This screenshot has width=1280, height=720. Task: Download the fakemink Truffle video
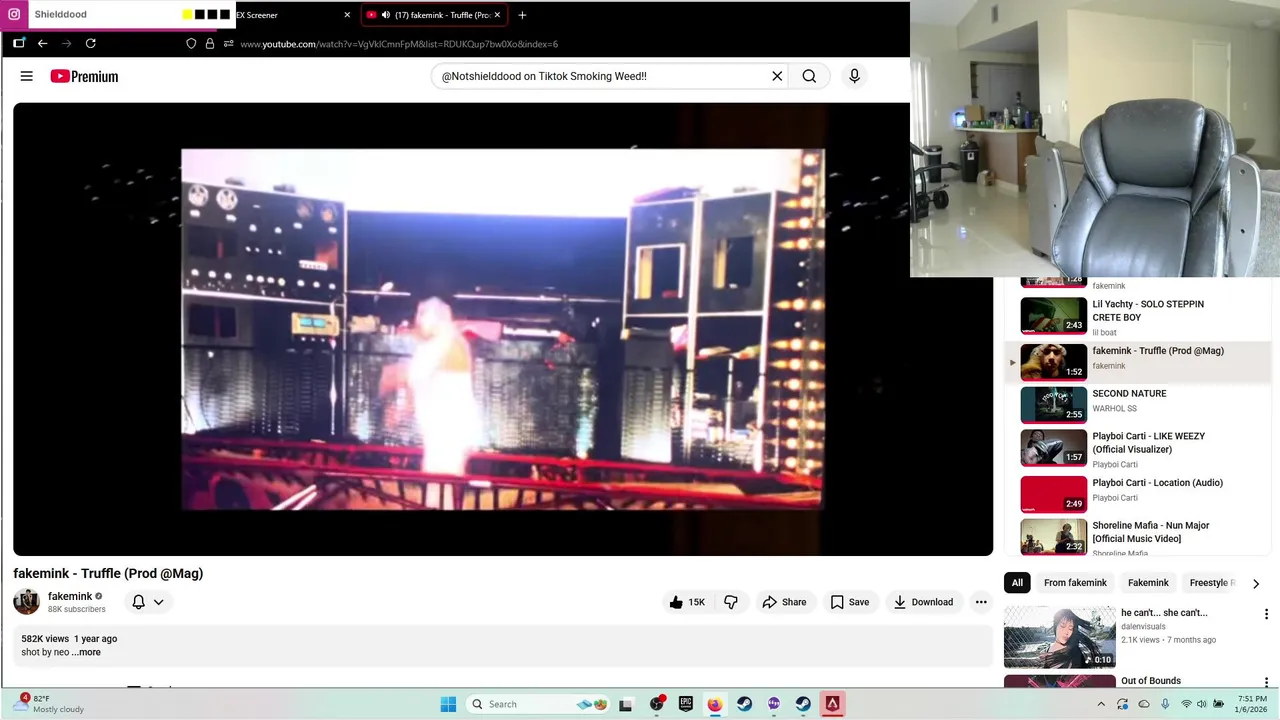tap(923, 602)
